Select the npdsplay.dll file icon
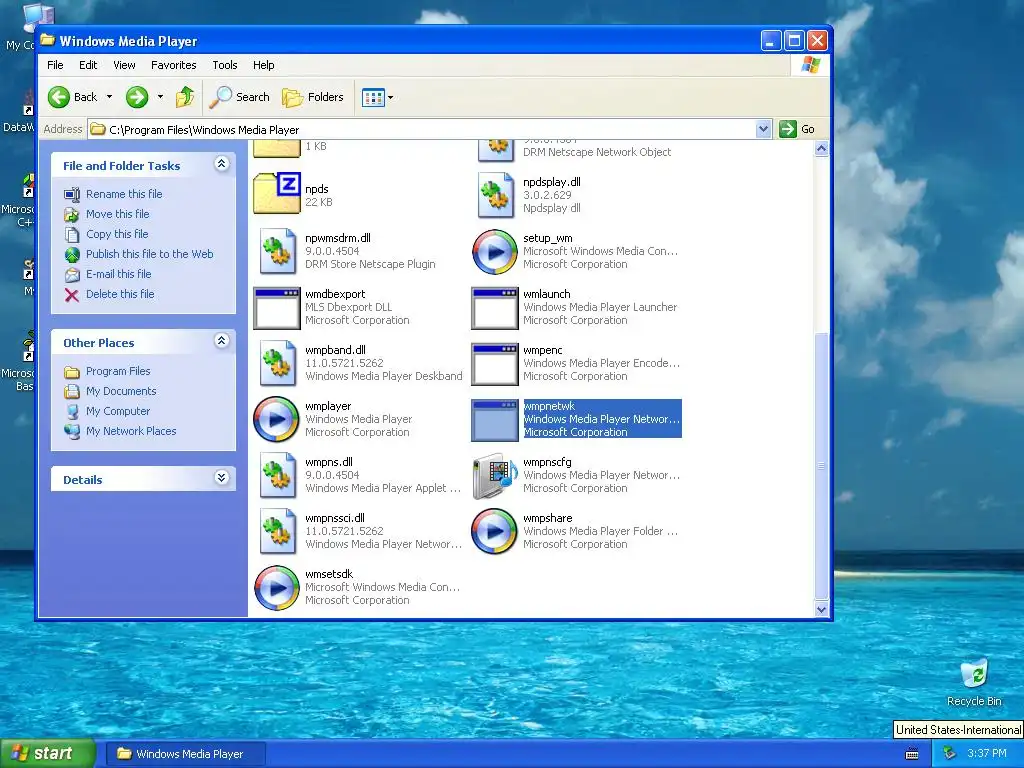Viewport: 1024px width, 768px height. [495, 194]
